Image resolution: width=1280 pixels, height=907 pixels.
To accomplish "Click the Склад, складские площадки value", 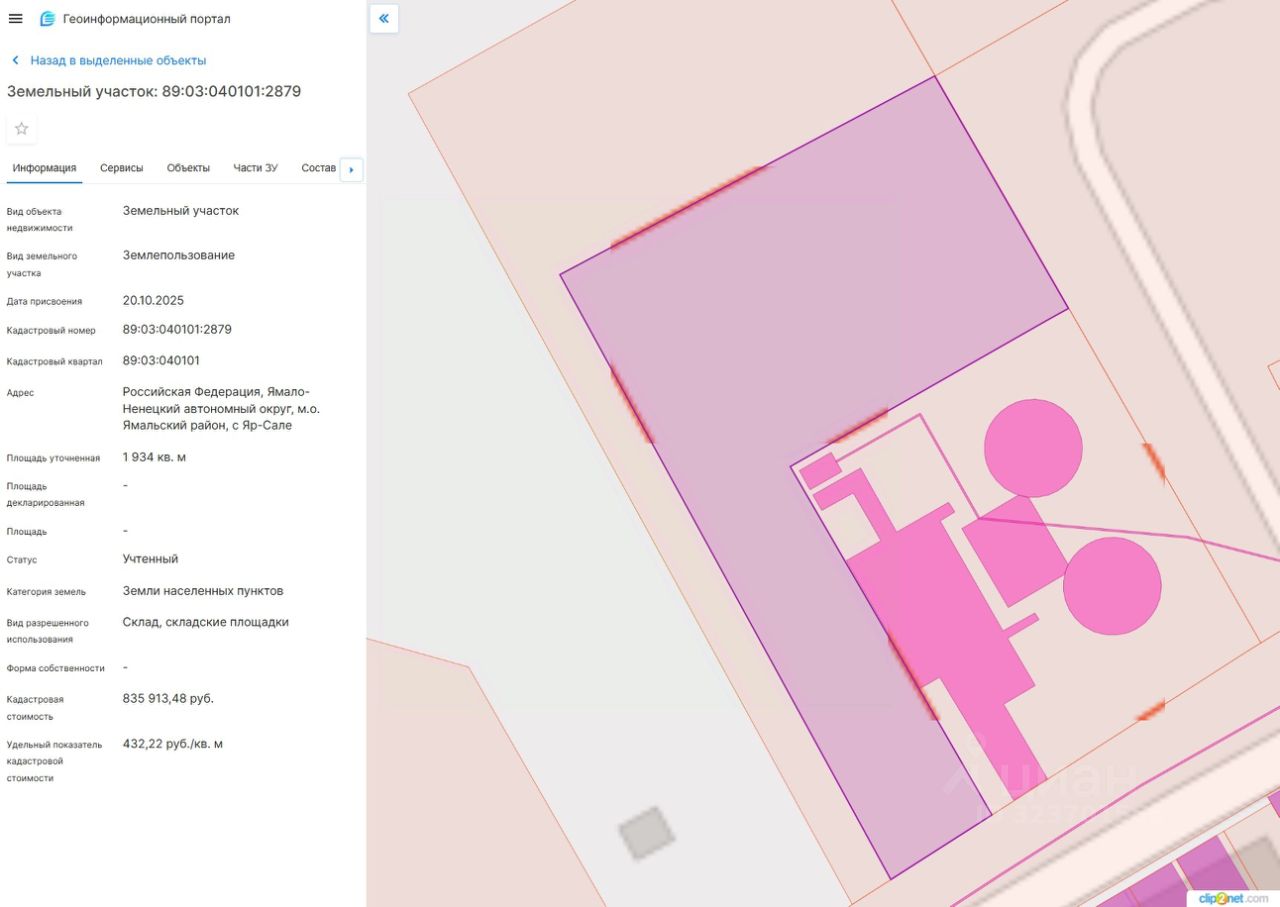I will pyautogui.click(x=206, y=622).
